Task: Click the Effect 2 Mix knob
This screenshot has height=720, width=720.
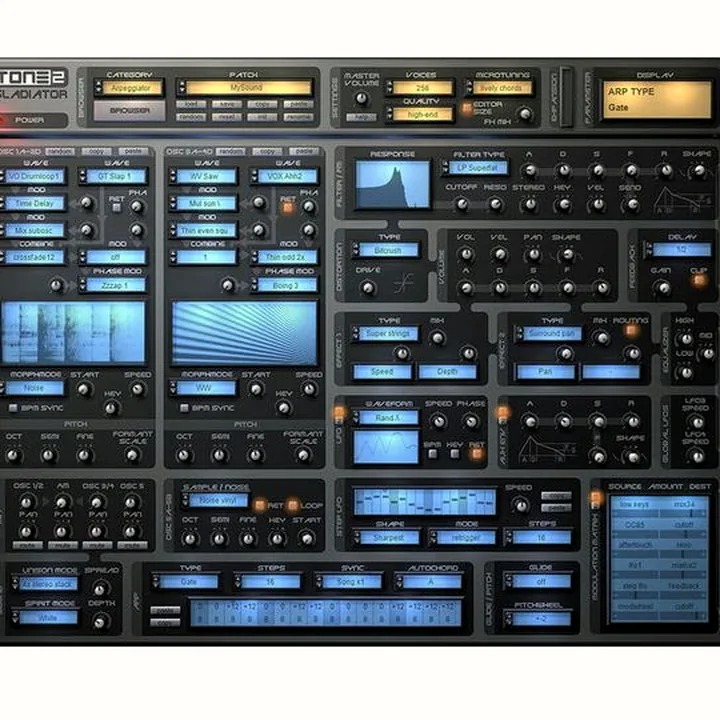Action: (601, 338)
